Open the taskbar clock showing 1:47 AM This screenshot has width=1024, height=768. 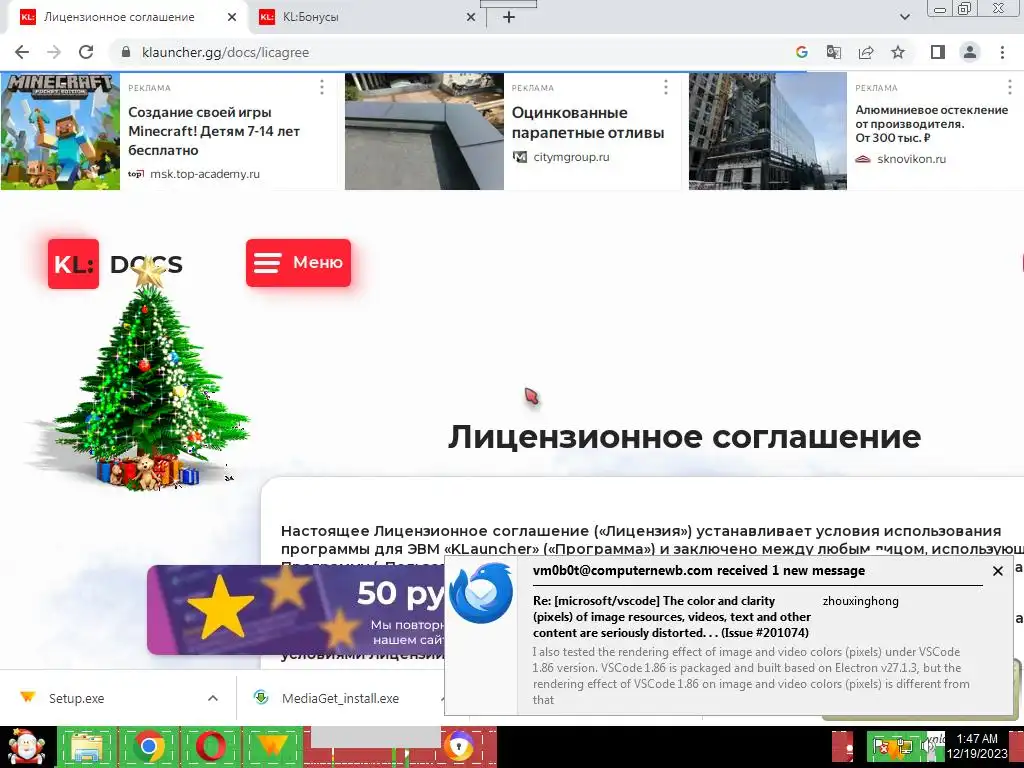(978, 746)
